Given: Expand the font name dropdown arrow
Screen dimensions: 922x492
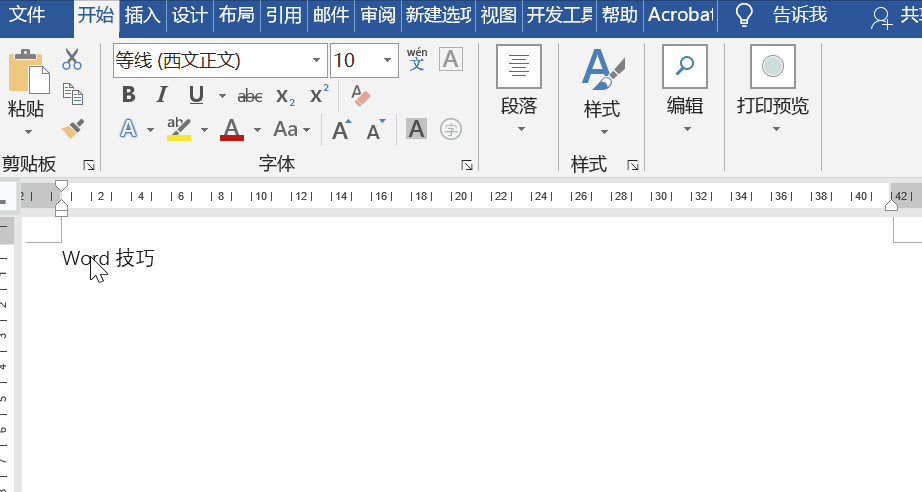Looking at the screenshot, I should click(x=316, y=60).
